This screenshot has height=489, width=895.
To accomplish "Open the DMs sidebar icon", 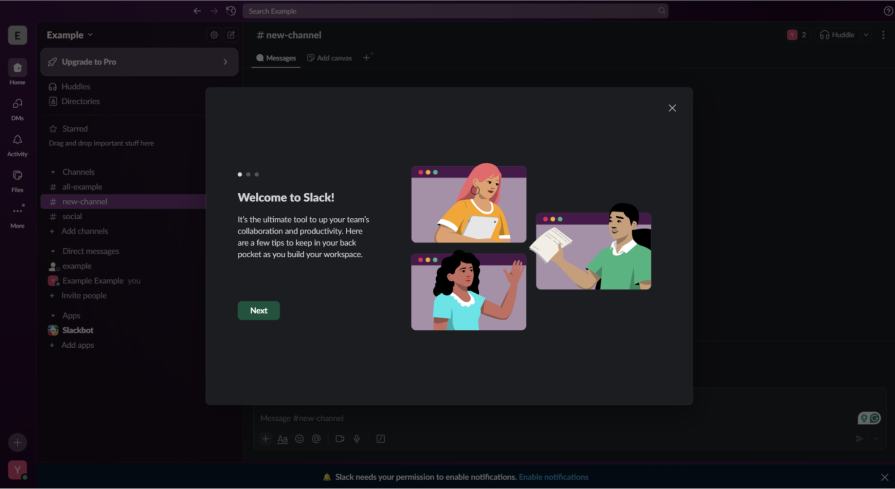I will point(17,108).
